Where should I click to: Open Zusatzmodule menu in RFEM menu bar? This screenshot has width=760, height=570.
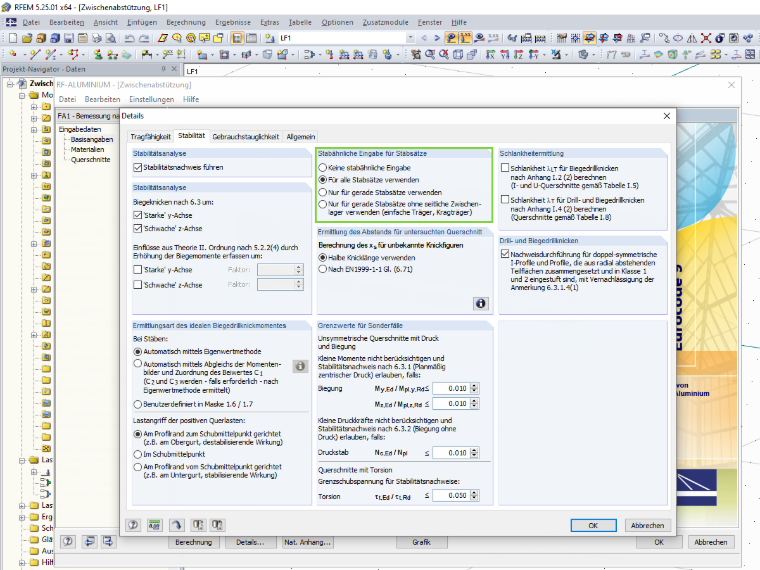pyautogui.click(x=385, y=22)
